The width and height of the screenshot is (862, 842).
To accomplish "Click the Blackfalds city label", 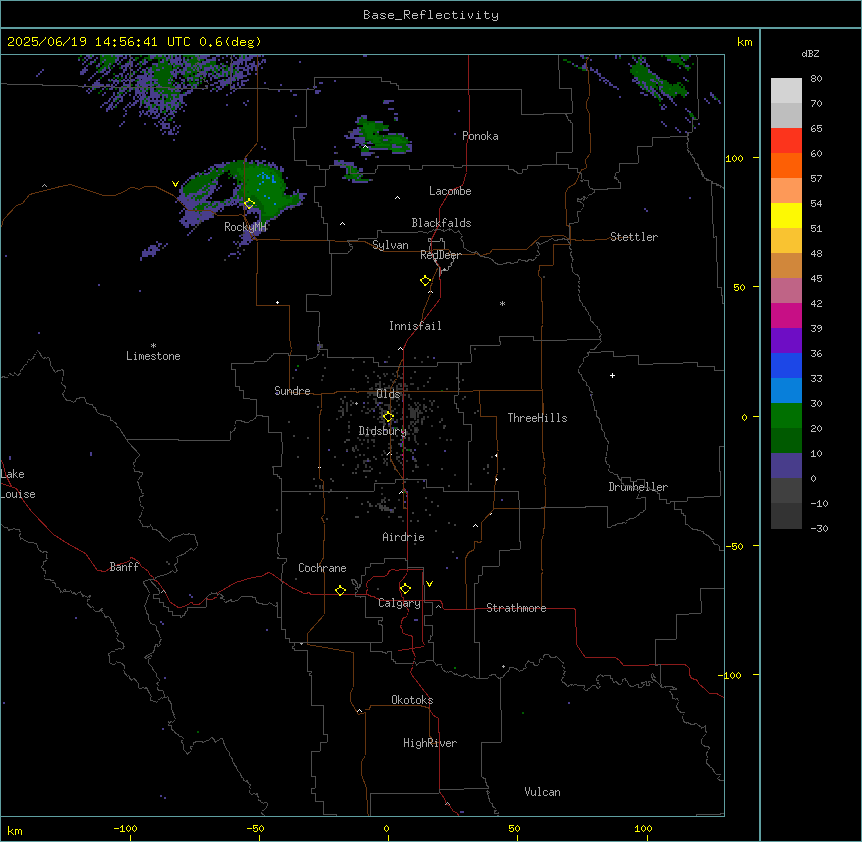I will [x=441, y=223].
